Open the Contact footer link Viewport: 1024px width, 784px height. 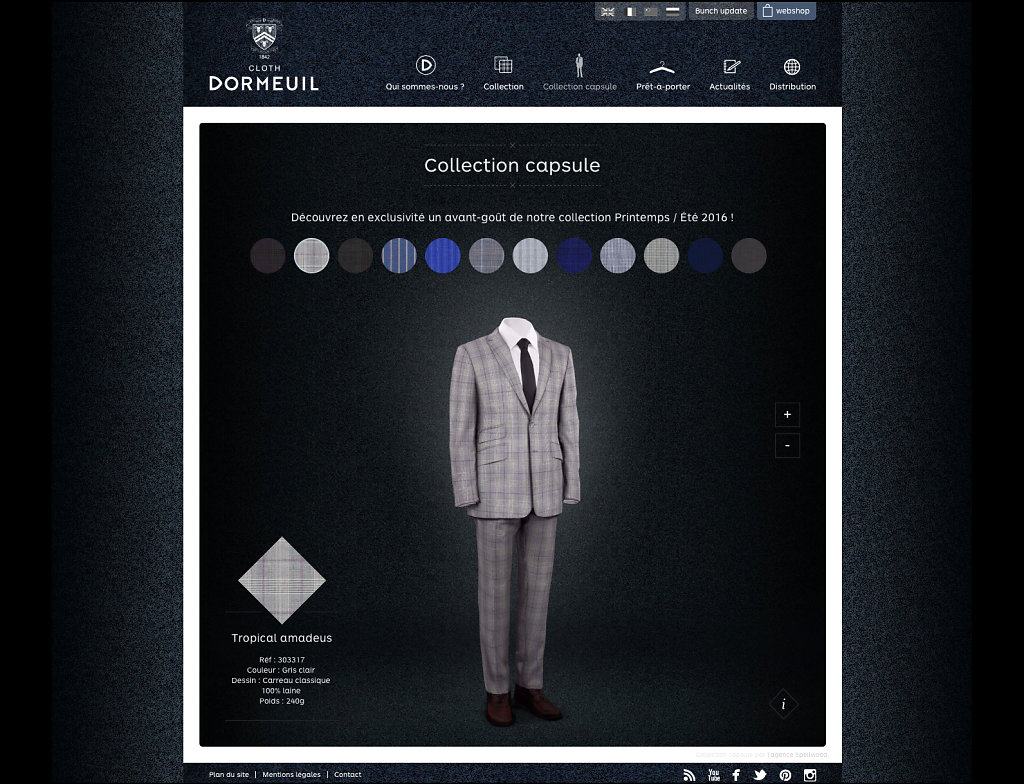click(347, 775)
